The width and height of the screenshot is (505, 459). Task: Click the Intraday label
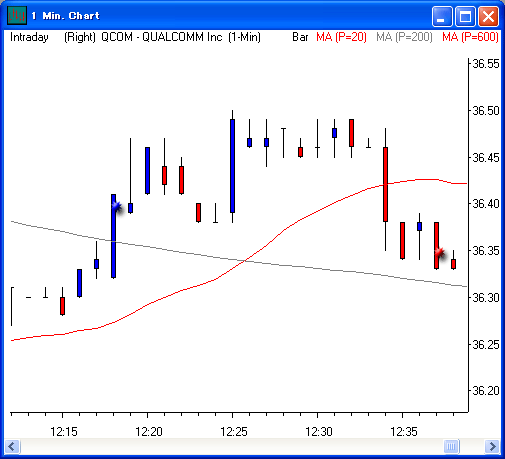coord(29,37)
